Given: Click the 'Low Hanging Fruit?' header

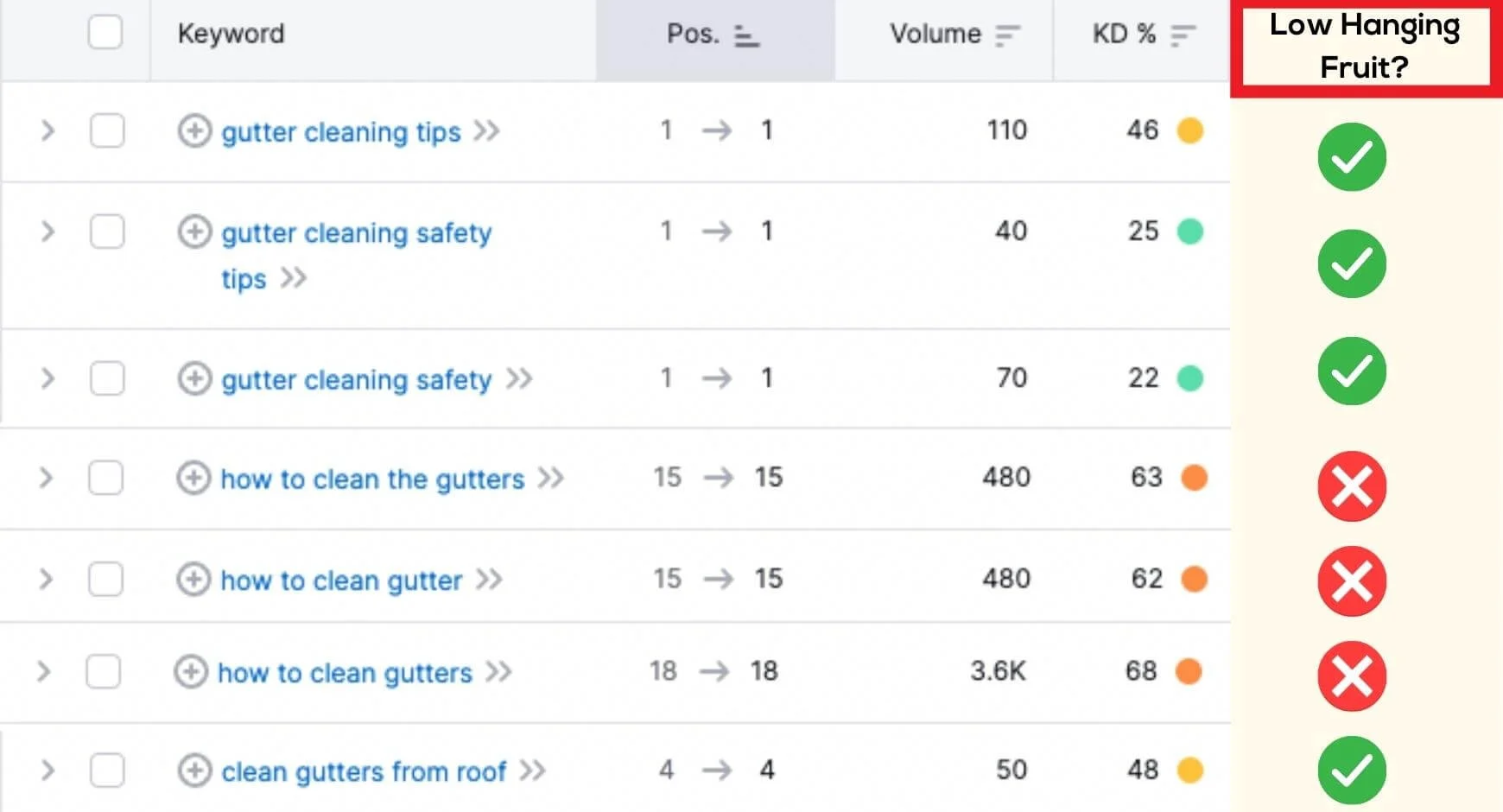Looking at the screenshot, I should pyautogui.click(x=1365, y=46).
